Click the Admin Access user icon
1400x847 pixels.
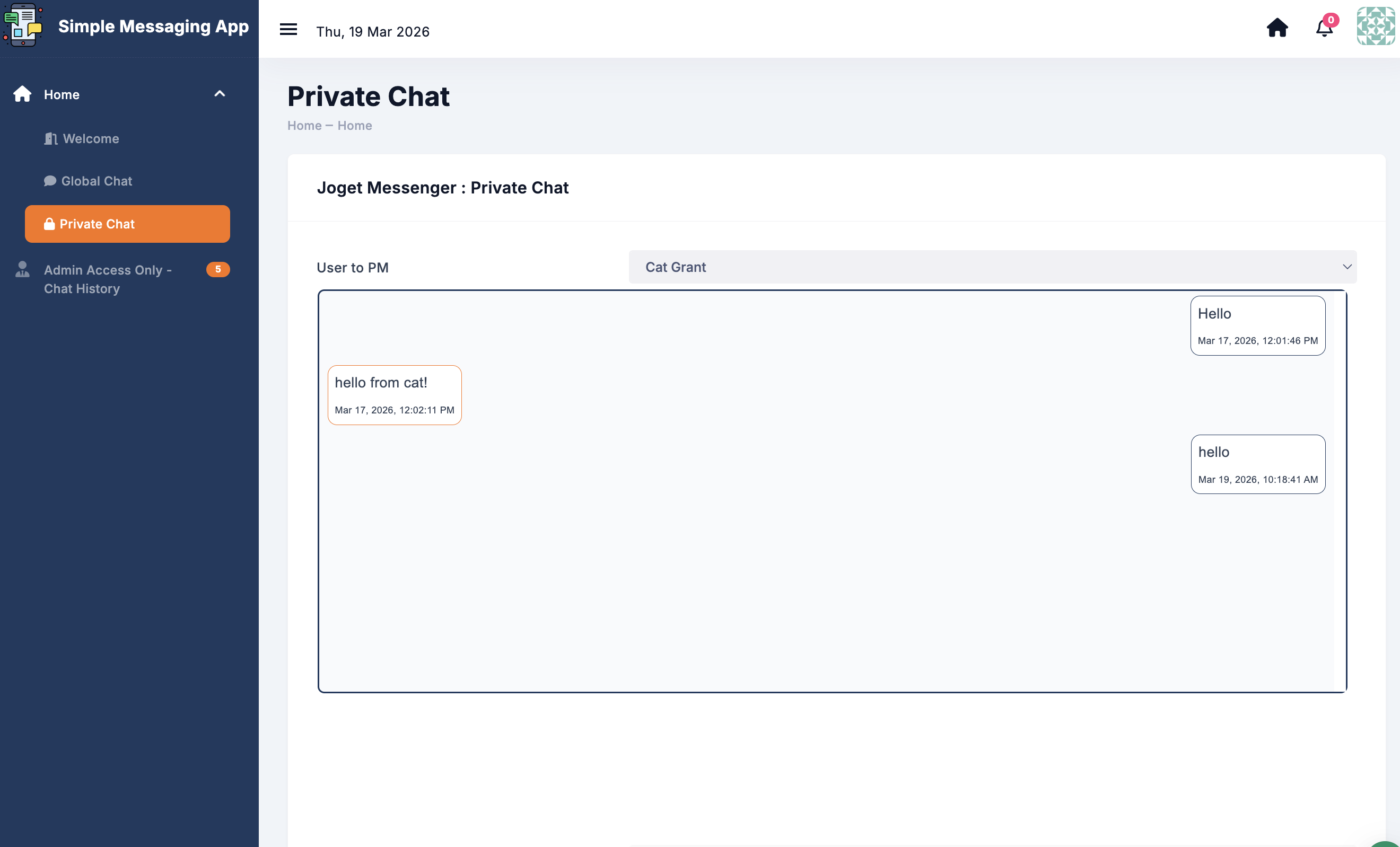[x=23, y=269]
